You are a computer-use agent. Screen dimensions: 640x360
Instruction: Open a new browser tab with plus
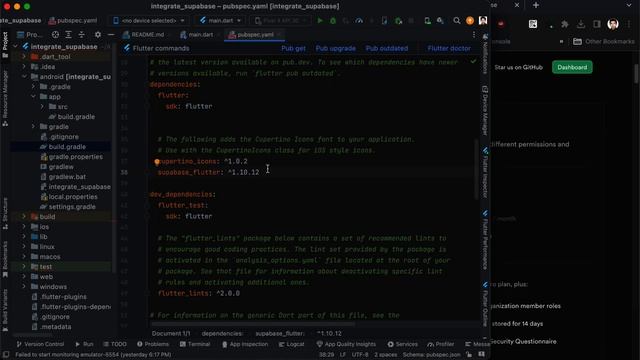[x=536, y=5]
